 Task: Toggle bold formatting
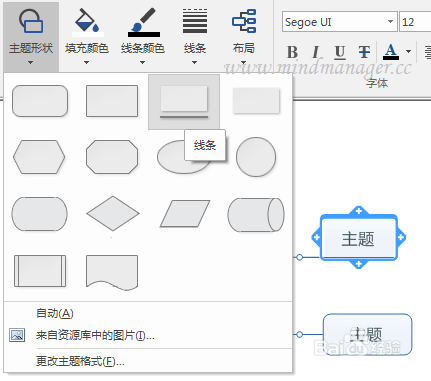pyautogui.click(x=292, y=52)
